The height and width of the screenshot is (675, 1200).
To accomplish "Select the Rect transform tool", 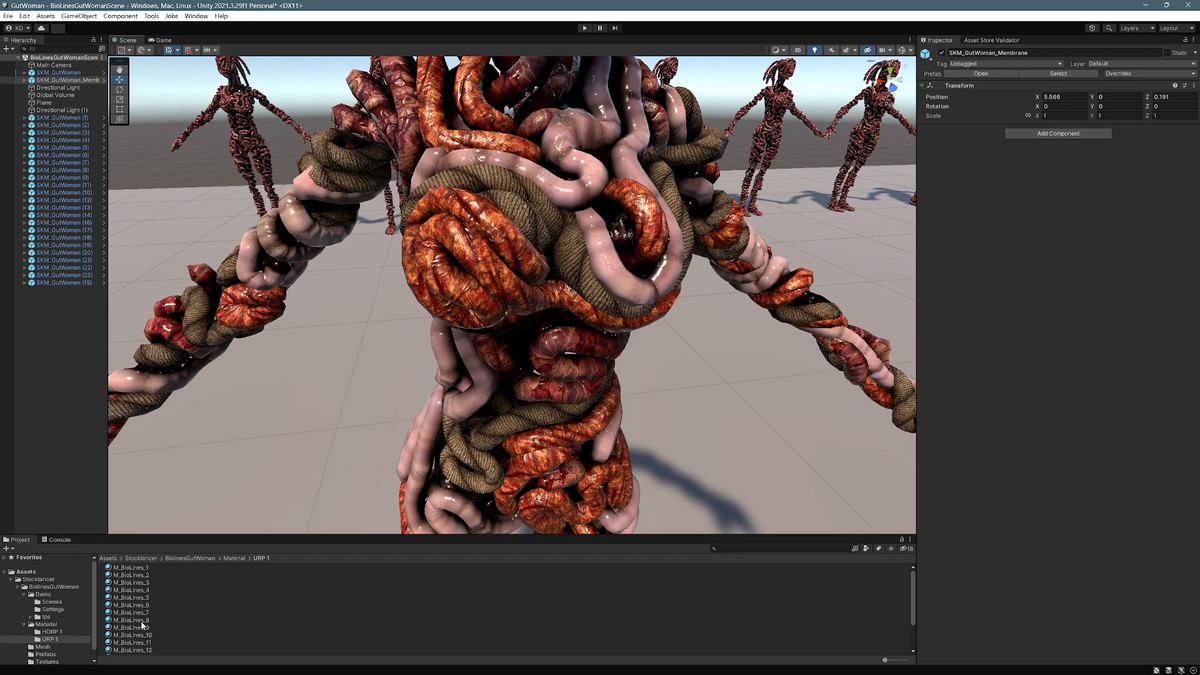I will [x=120, y=109].
